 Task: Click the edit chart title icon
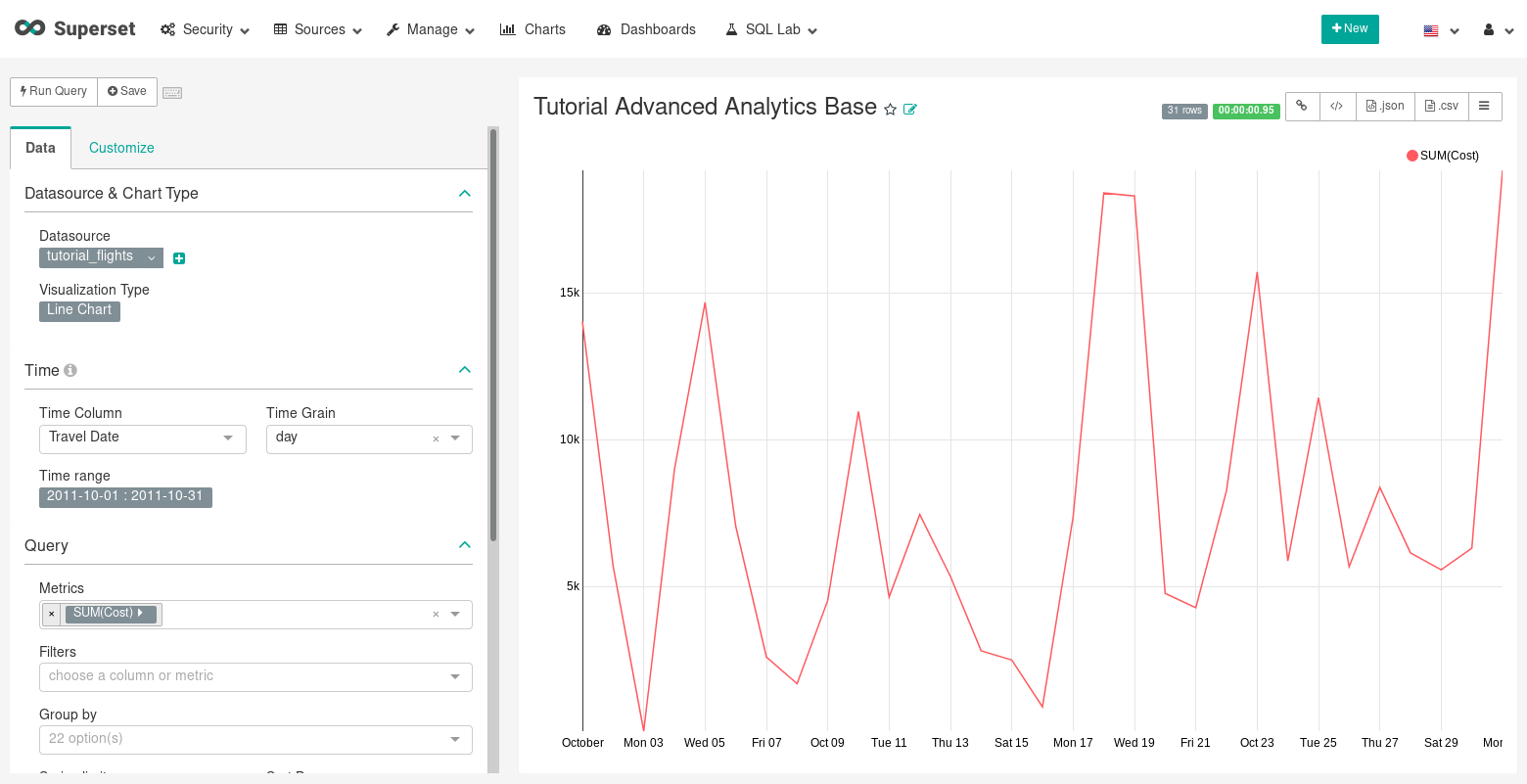tap(910, 110)
